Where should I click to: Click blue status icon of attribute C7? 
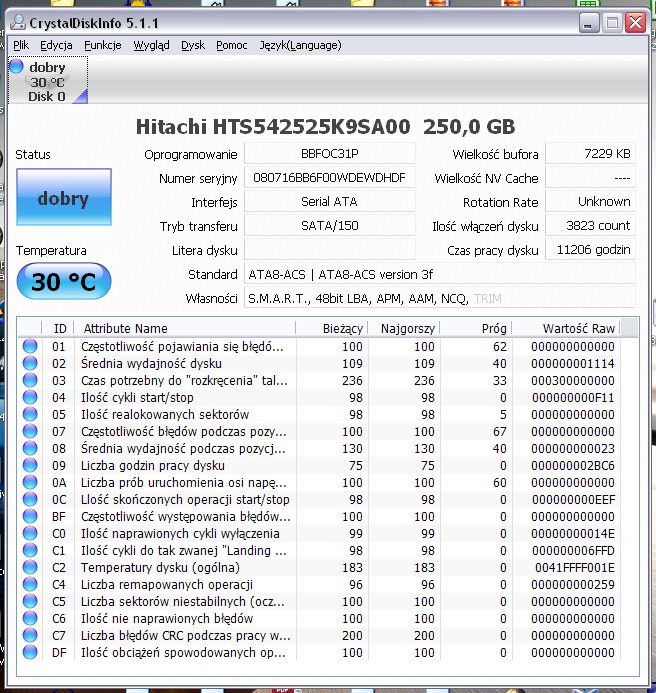pos(30,635)
